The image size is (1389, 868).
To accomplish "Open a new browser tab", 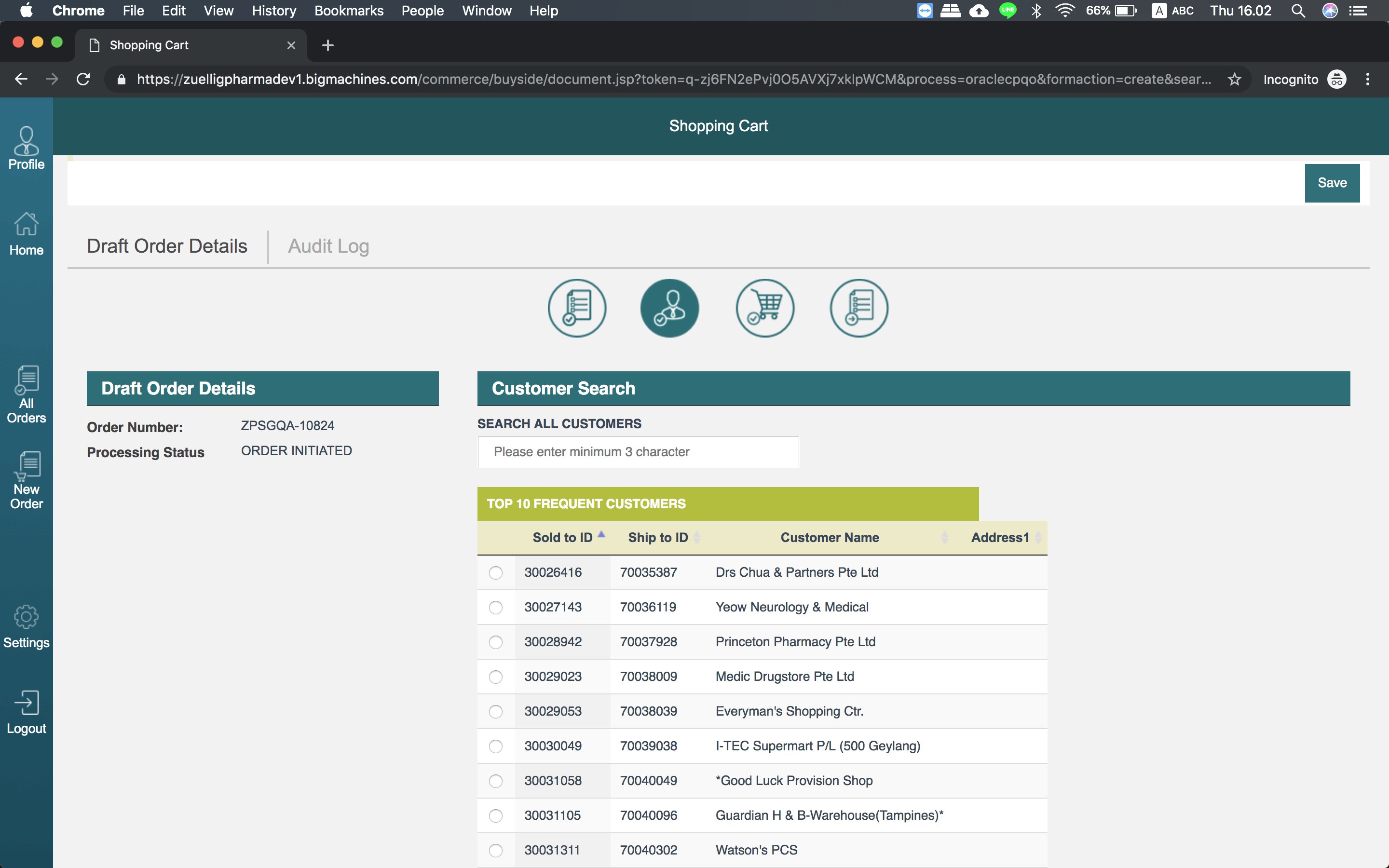I will 328,45.
